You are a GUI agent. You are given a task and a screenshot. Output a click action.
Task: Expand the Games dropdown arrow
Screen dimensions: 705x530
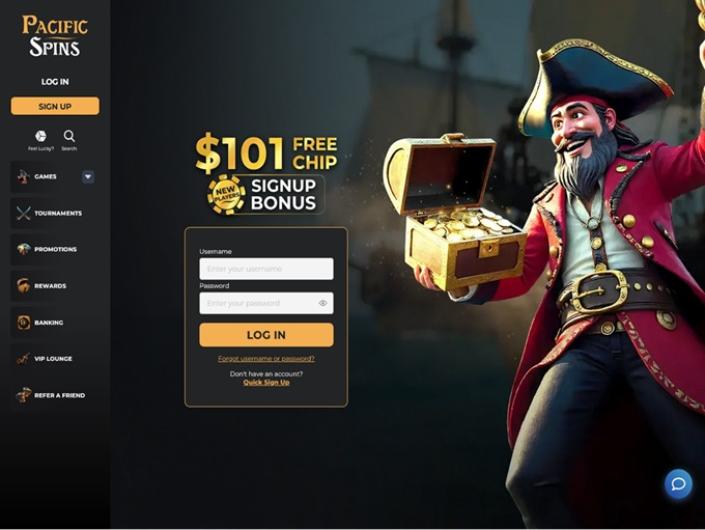[88, 177]
